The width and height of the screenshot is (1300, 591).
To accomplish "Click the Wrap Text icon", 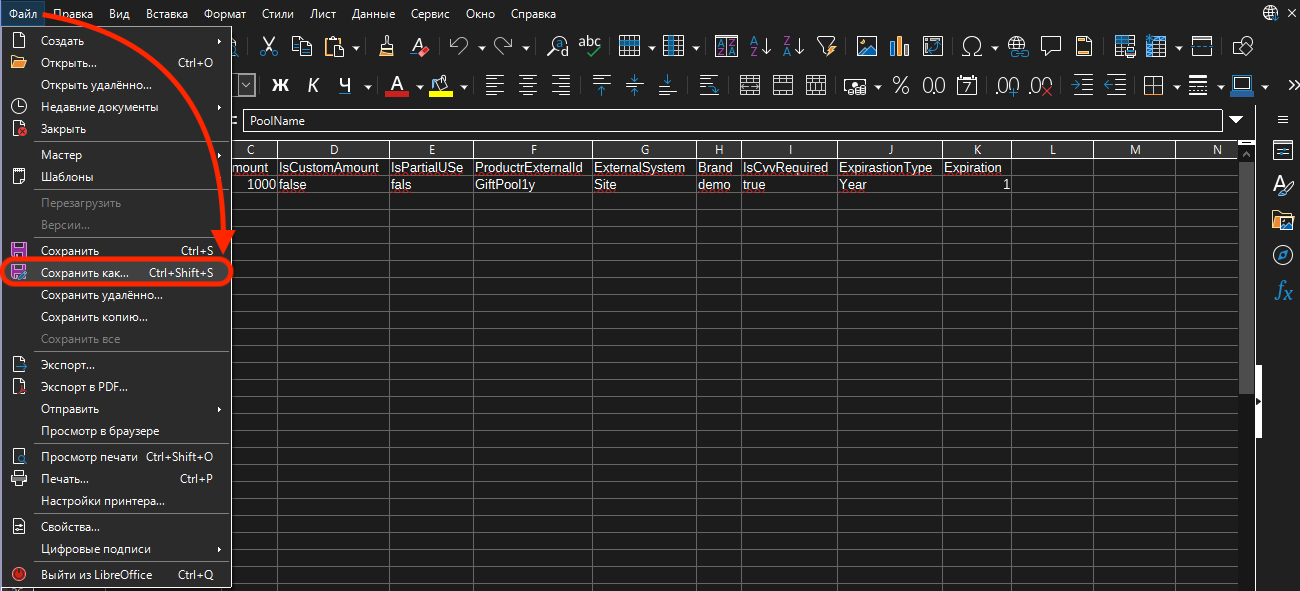I will [x=709, y=86].
